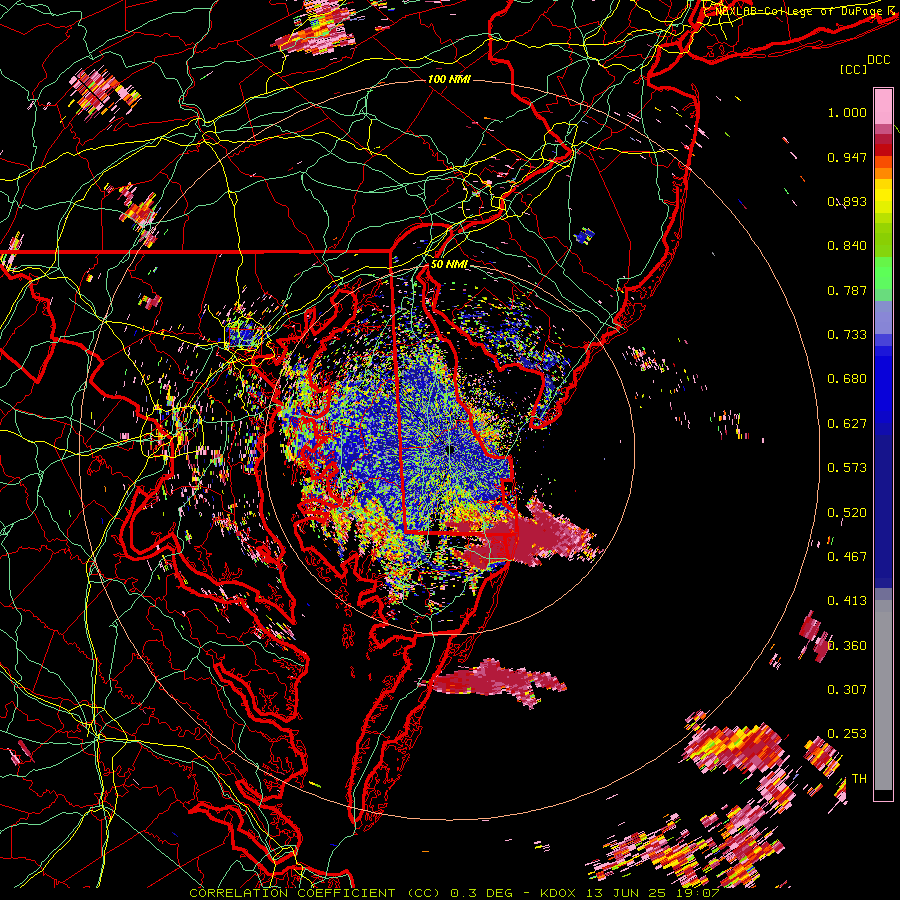Viewport: 900px width, 900px height.
Task: Select the "0.253" color scale value
Action: click(847, 734)
